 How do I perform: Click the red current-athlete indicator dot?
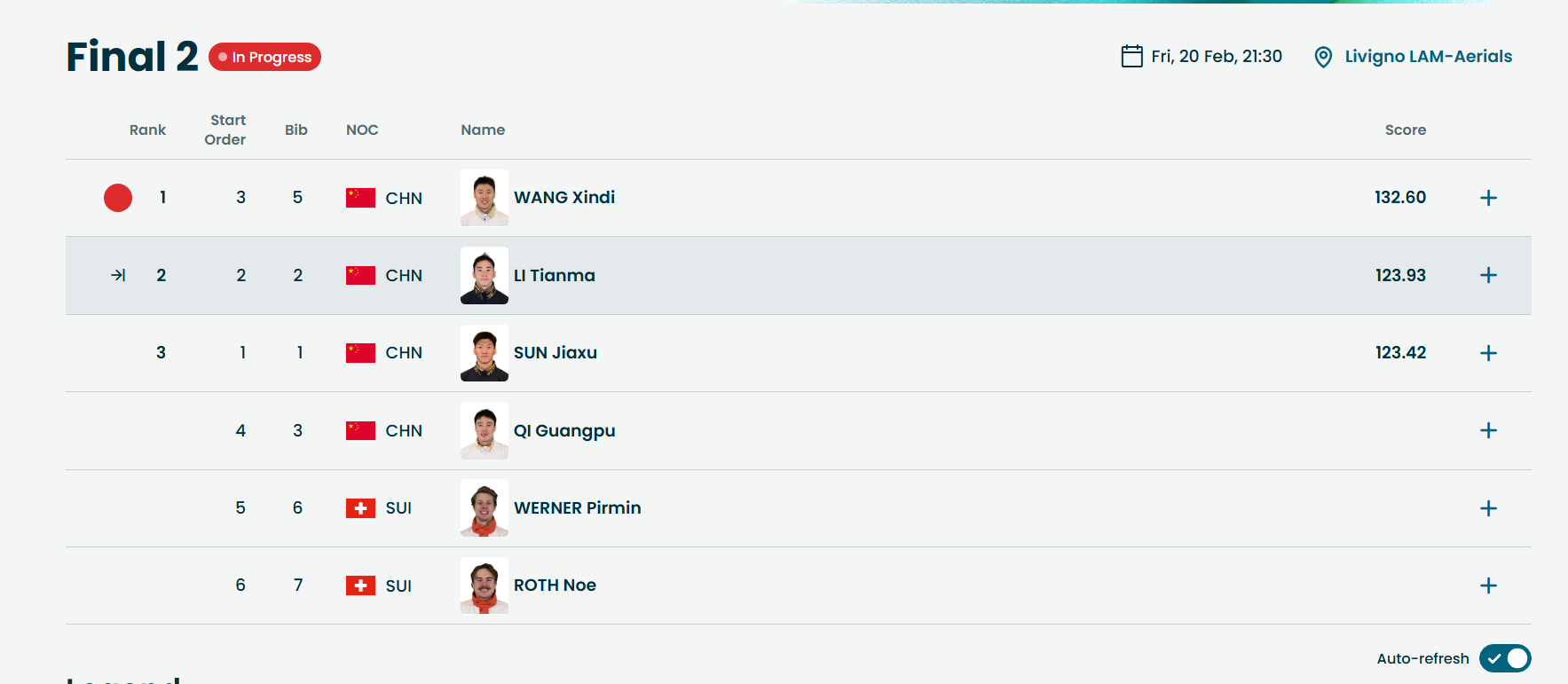tap(118, 198)
